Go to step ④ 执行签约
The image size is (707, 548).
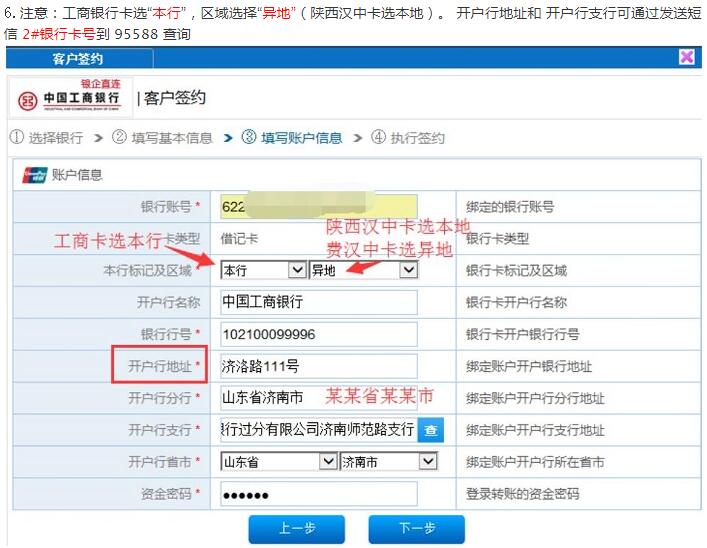[x=408, y=138]
